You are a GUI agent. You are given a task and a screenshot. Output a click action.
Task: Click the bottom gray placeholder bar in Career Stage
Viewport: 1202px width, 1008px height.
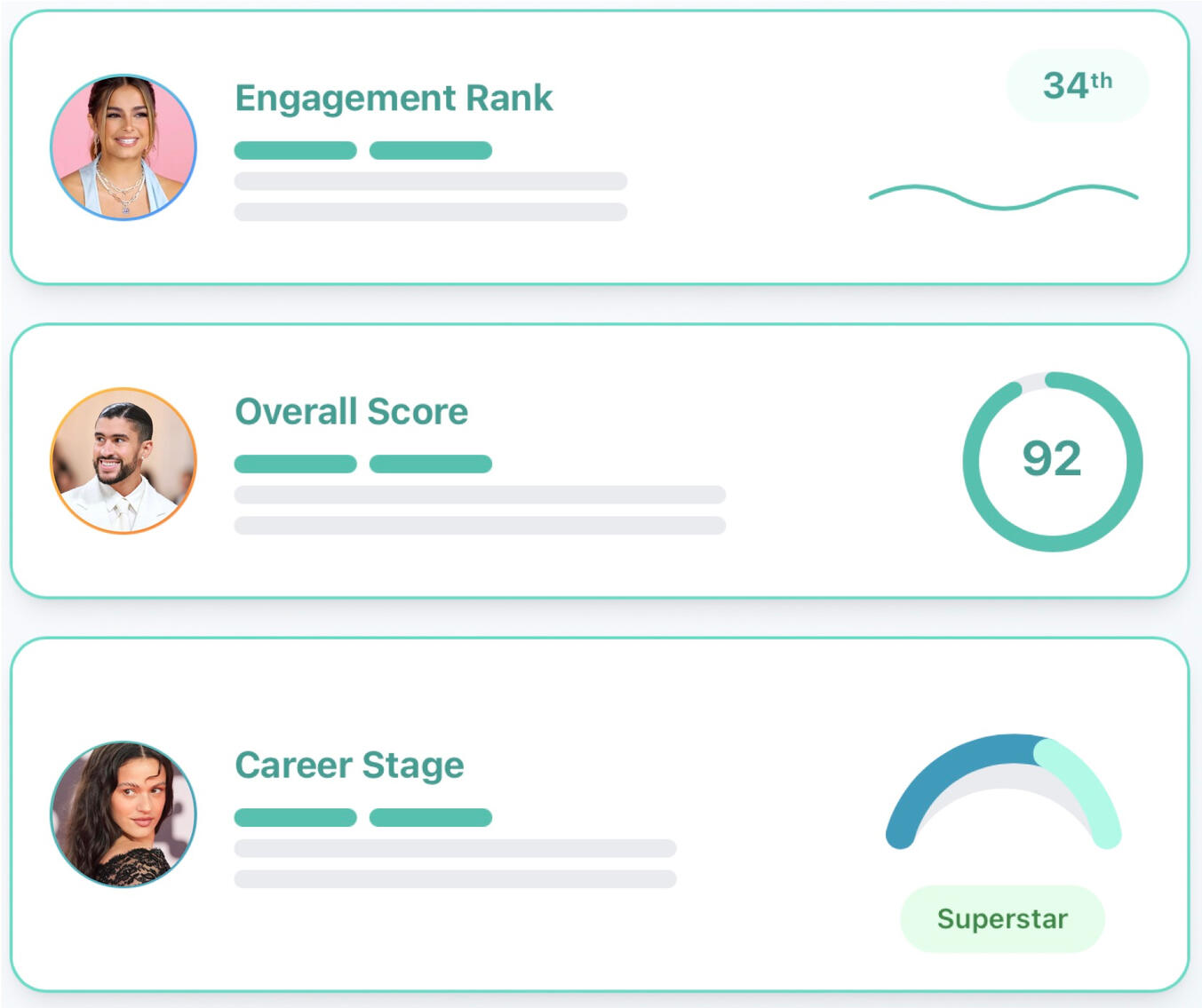coord(455,879)
